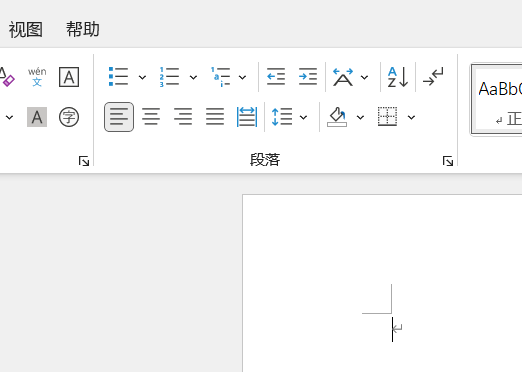Click the phonetic guide wén icon
This screenshot has height=372, width=522.
[37, 77]
